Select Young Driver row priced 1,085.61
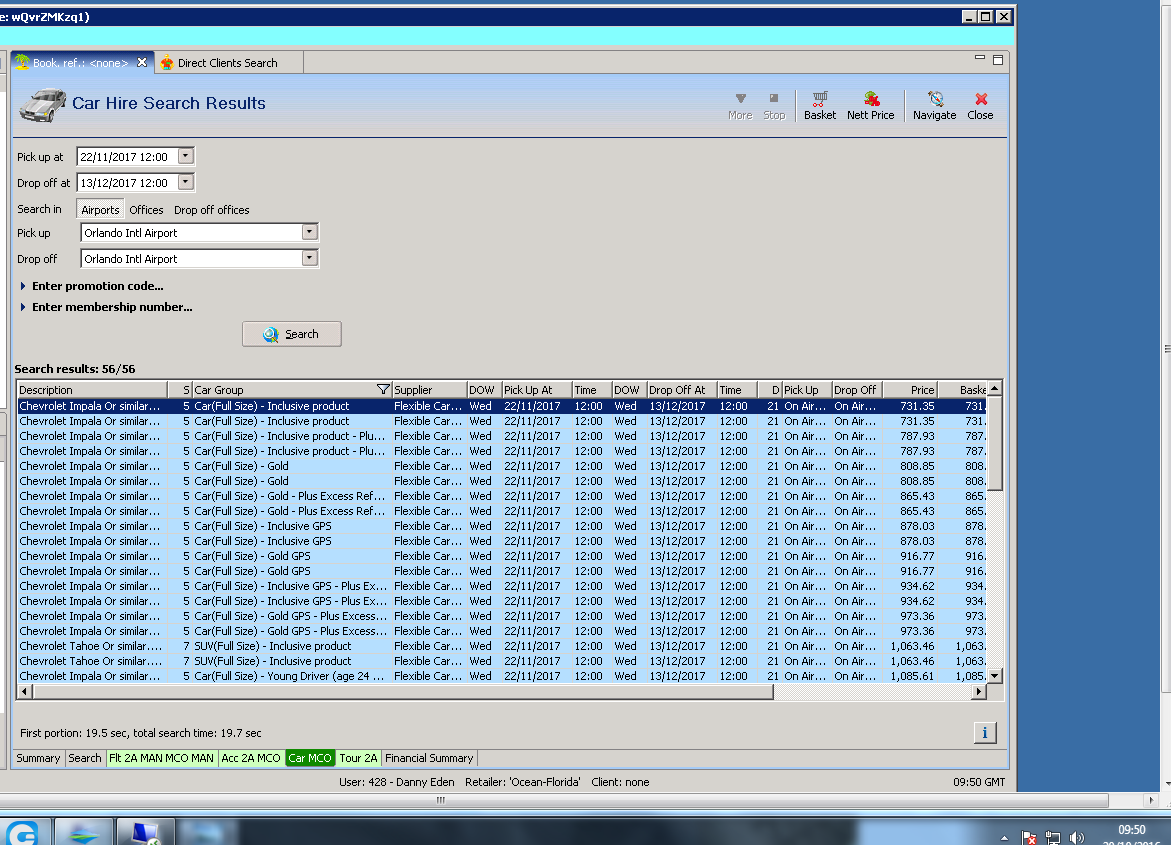 tap(502, 675)
